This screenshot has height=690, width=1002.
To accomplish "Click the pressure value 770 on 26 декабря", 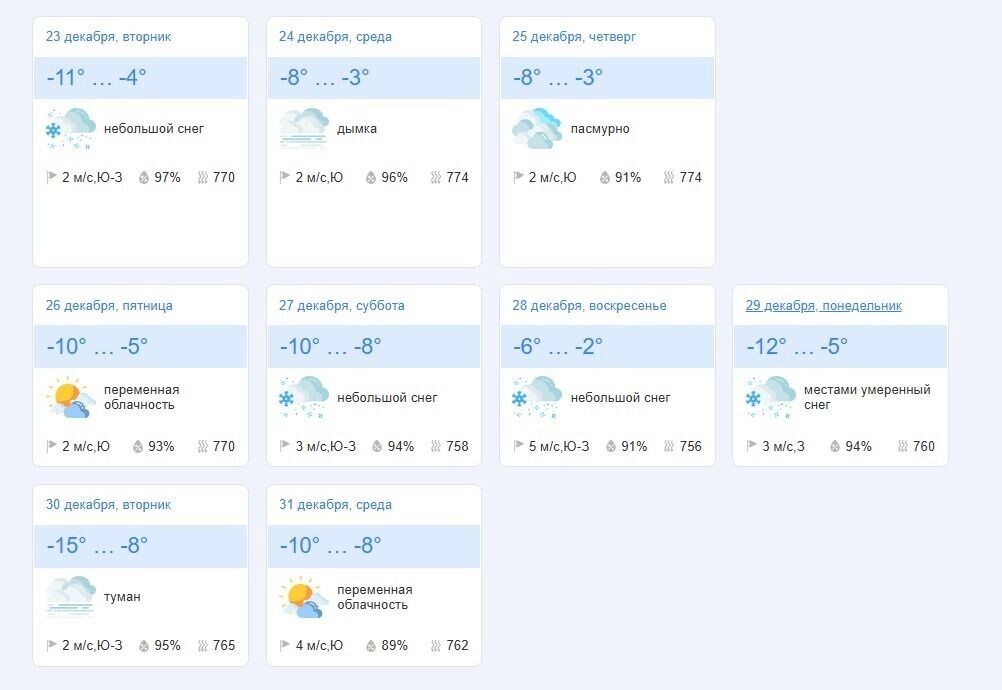I will point(222,446).
